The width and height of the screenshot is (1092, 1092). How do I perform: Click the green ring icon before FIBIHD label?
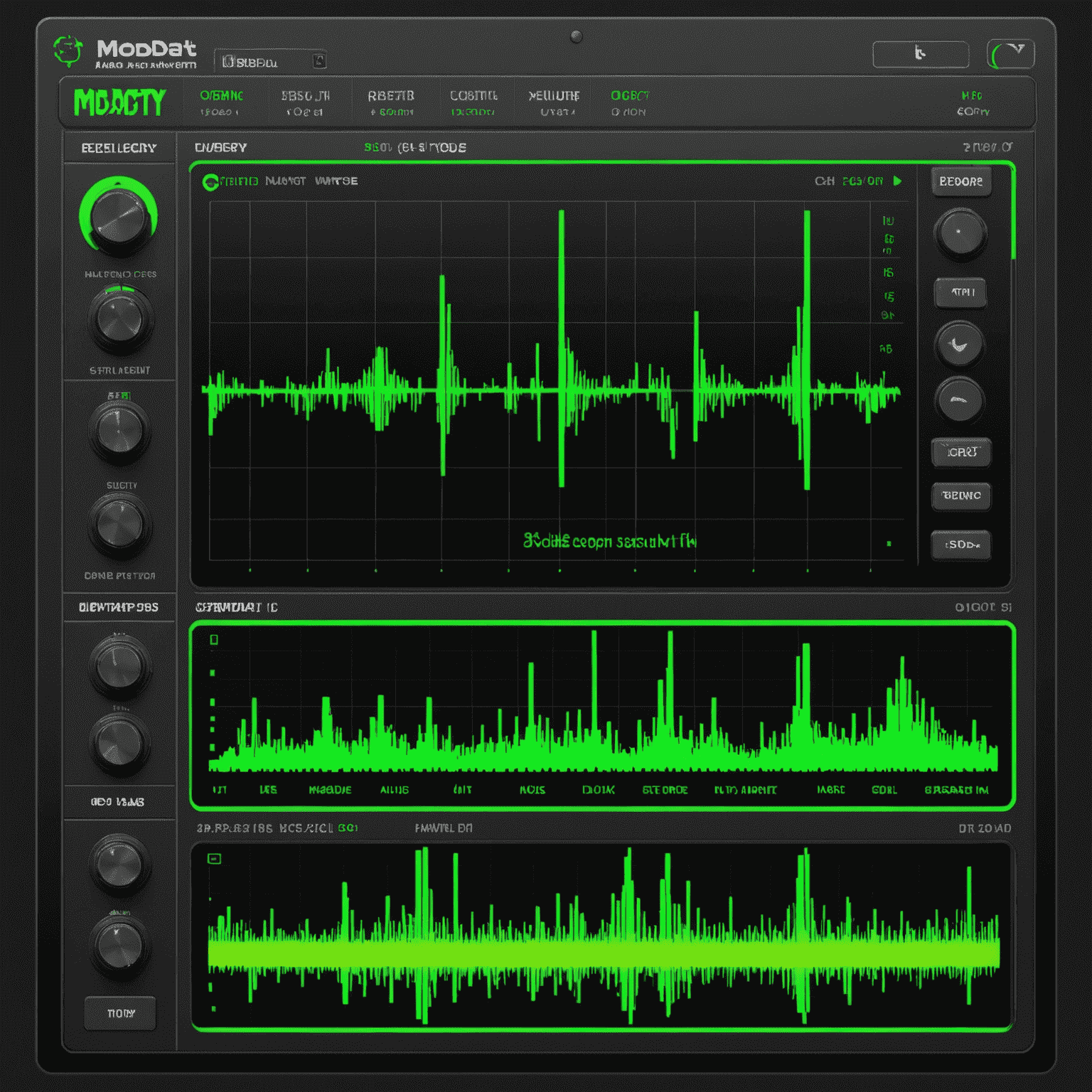tap(210, 182)
